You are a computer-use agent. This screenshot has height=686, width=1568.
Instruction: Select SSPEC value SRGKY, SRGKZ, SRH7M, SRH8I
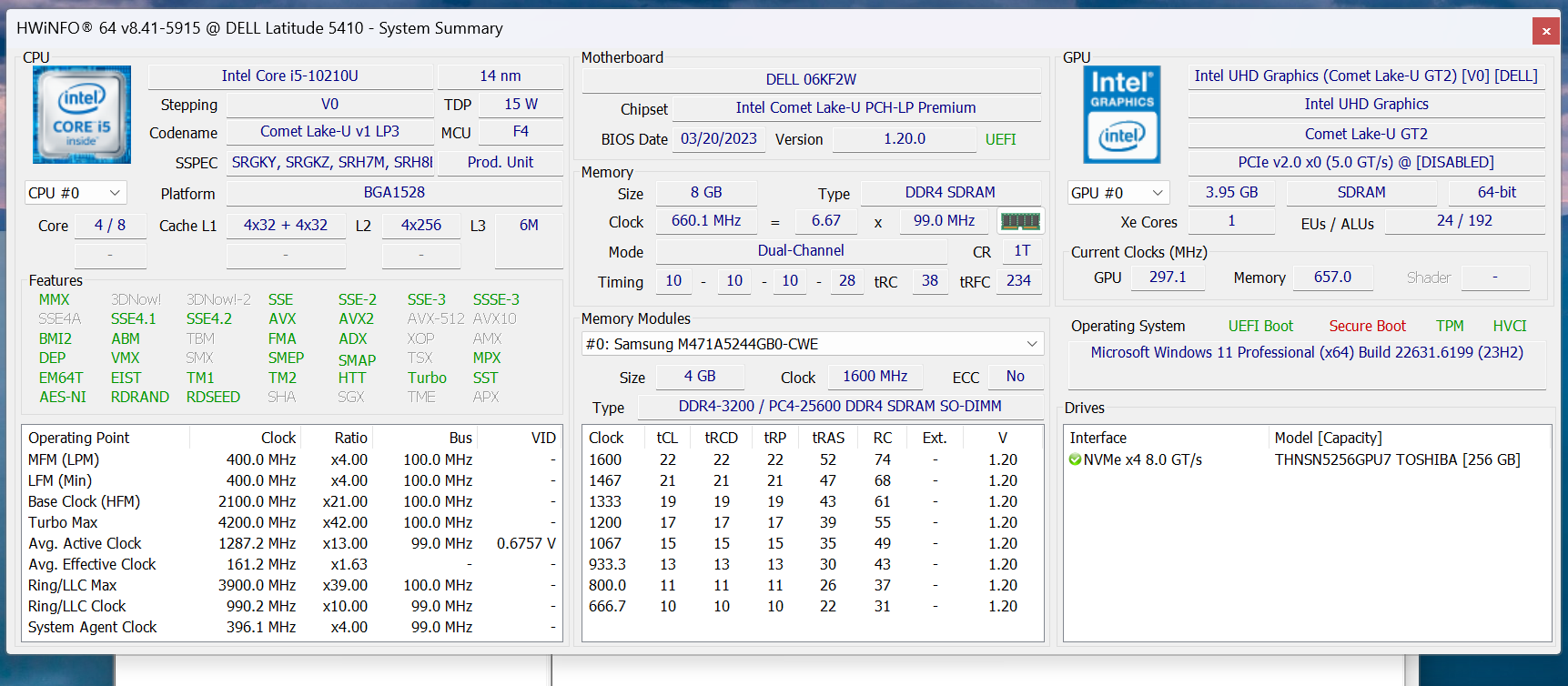(x=332, y=163)
